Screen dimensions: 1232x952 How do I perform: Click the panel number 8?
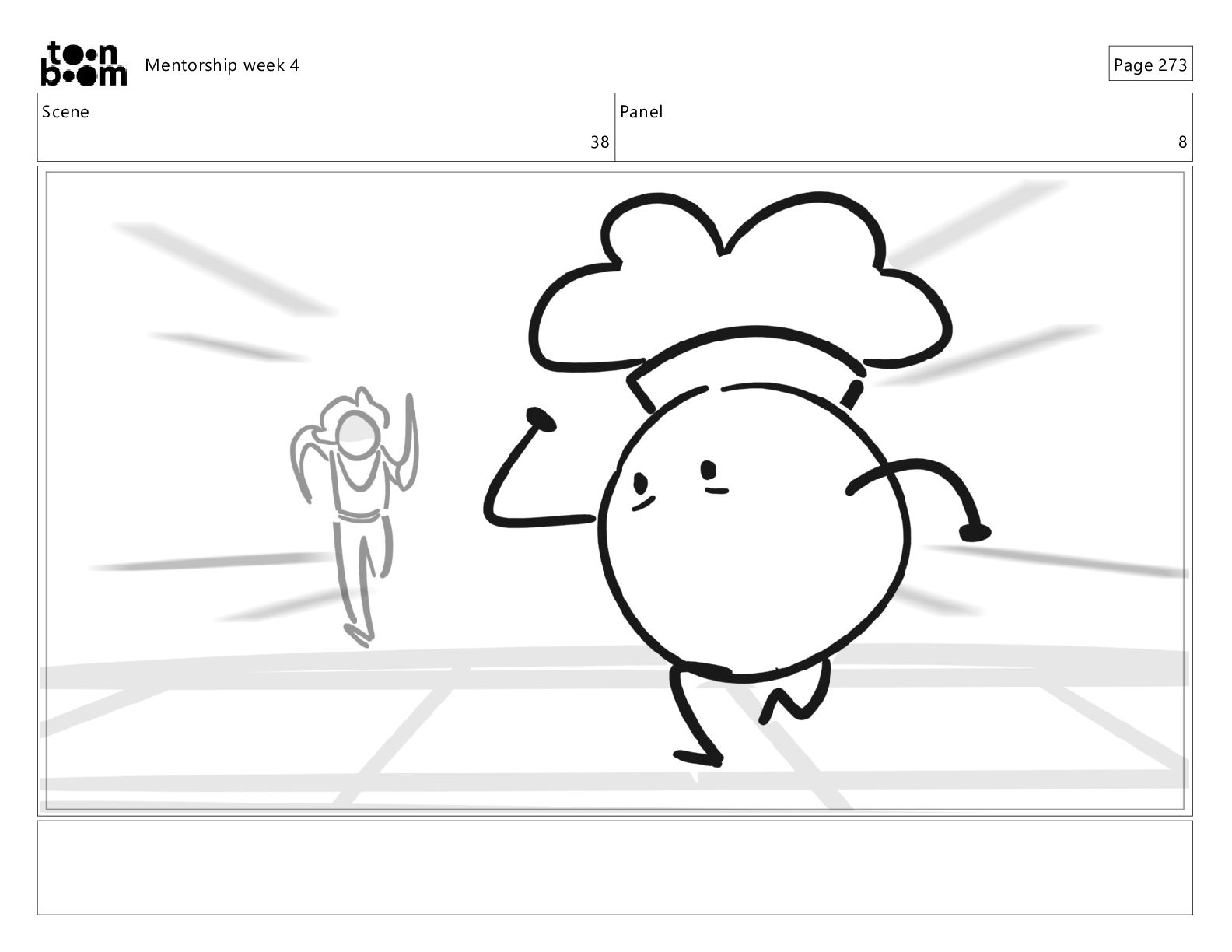click(x=1183, y=142)
